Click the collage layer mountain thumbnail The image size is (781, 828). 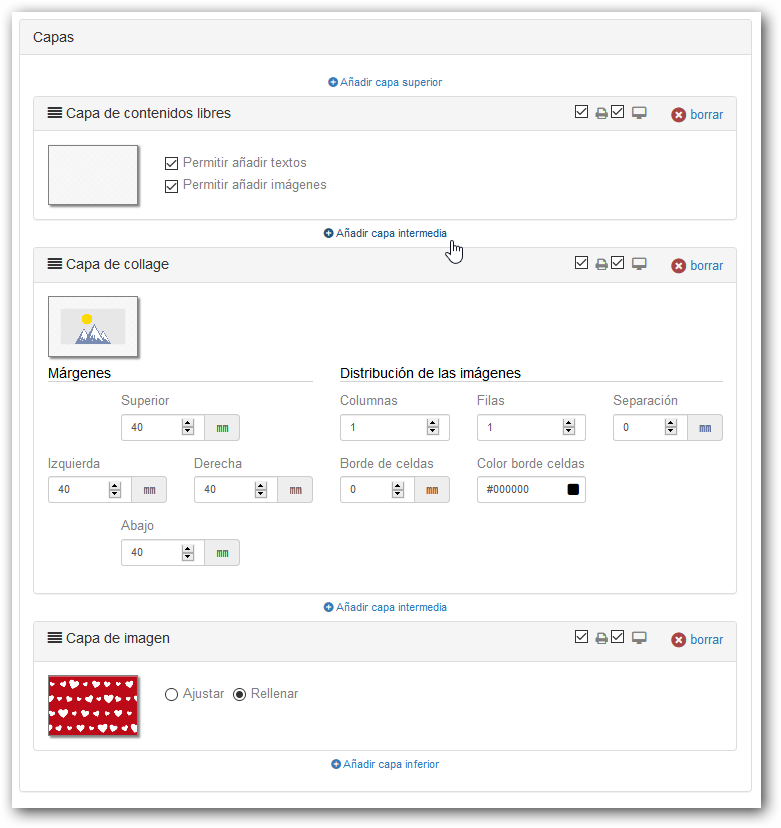click(93, 326)
